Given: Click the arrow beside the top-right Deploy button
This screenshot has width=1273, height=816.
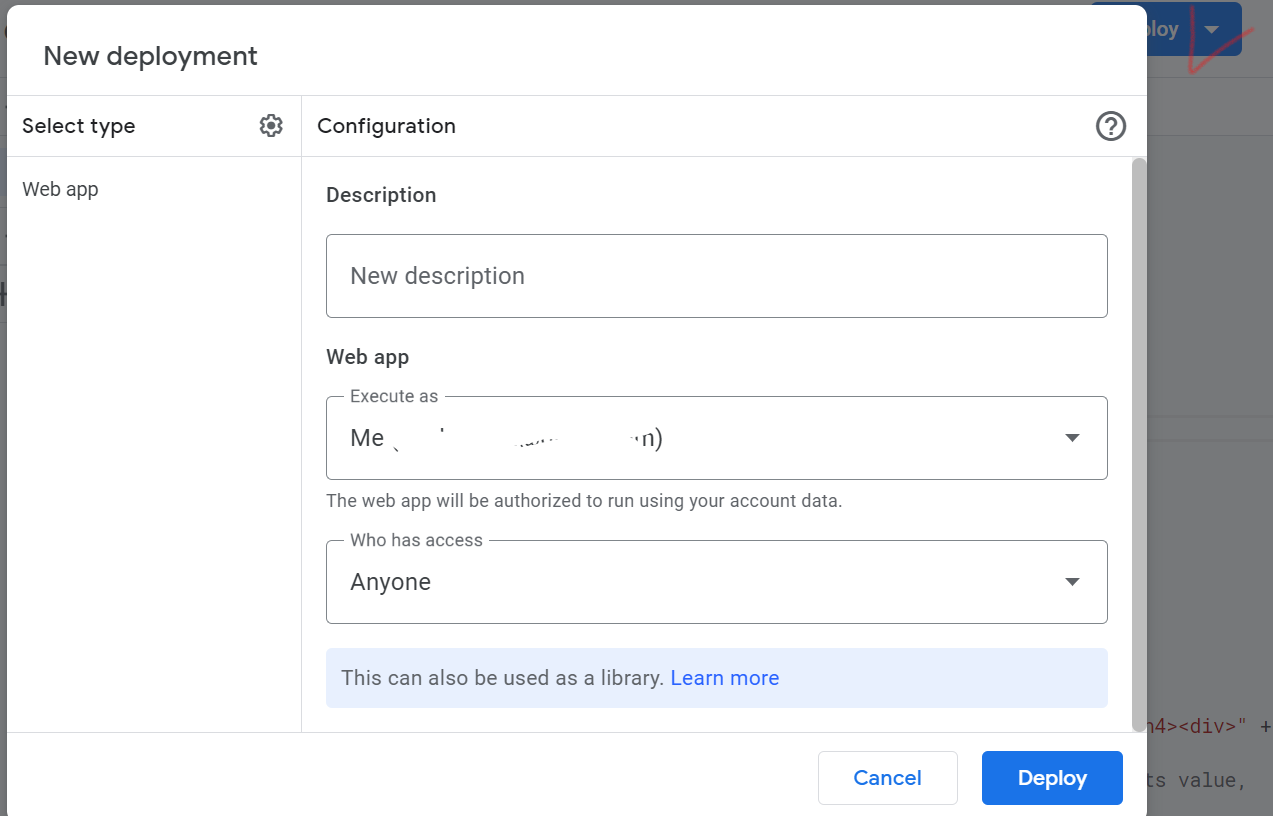Looking at the screenshot, I should click(x=1212, y=29).
